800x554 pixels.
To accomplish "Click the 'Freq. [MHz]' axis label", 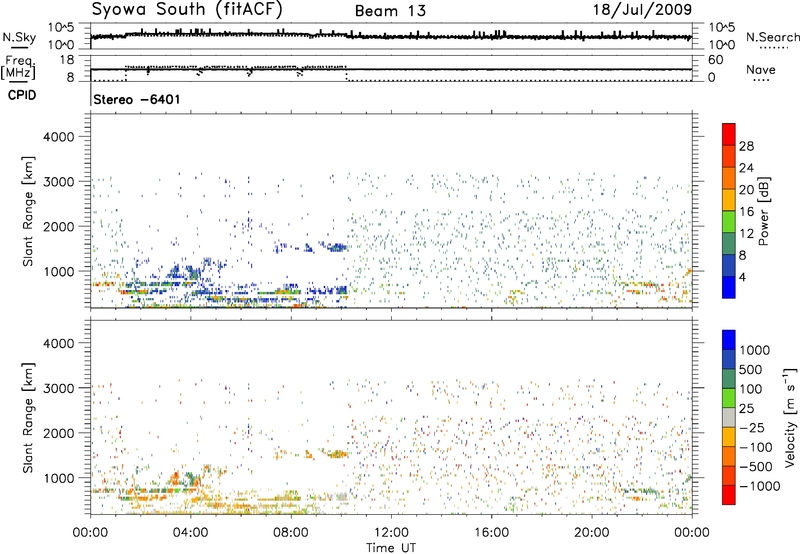I will click(x=18, y=67).
